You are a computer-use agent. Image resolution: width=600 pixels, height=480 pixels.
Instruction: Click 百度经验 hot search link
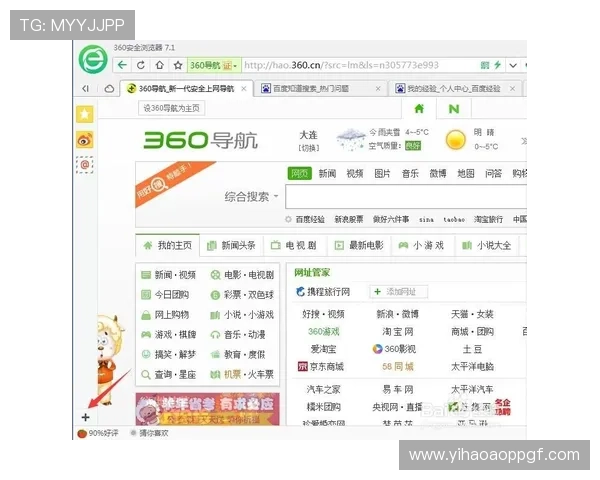click(x=310, y=219)
